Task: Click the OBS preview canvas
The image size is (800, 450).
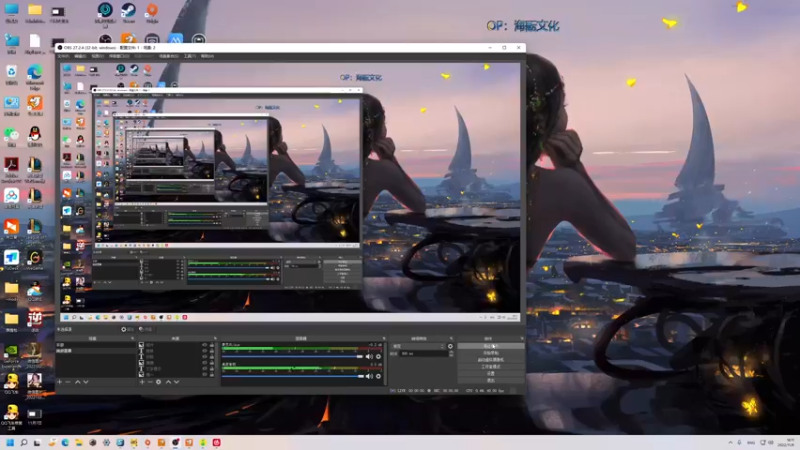Action: [290, 192]
